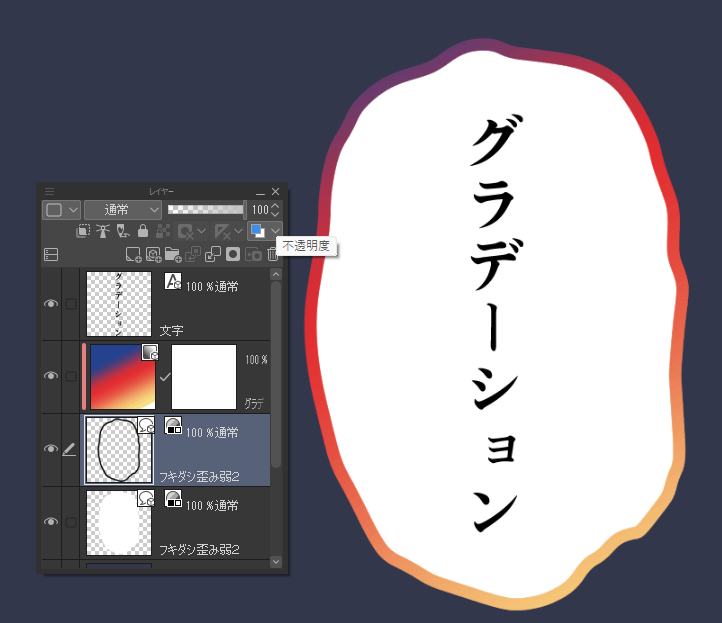Click transfer to lower layer icon
This screenshot has height=623, width=722.
pos(193,254)
